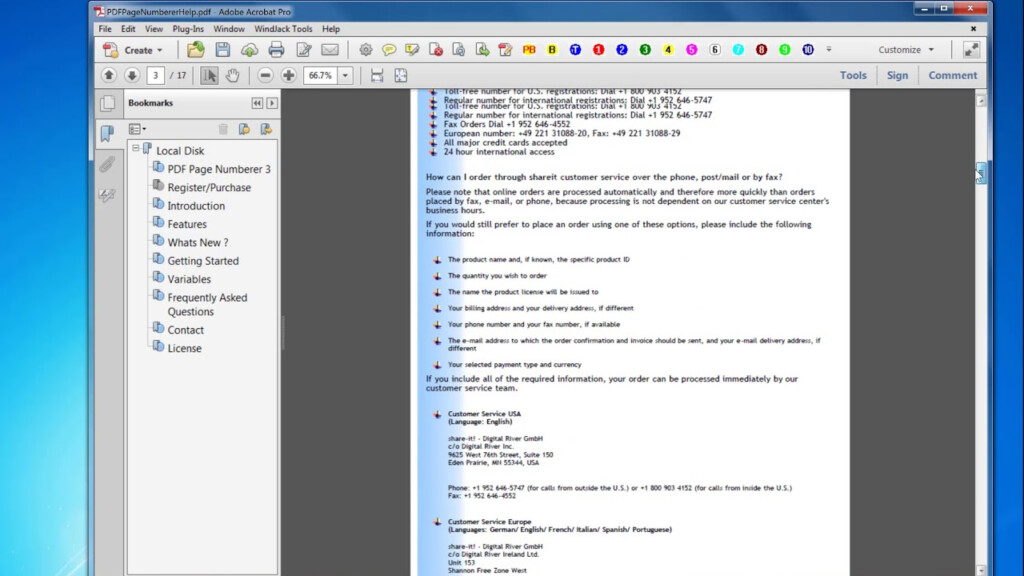Open the Create dropdown
Image resolution: width=1024 pixels, height=576 pixels.
133,50
